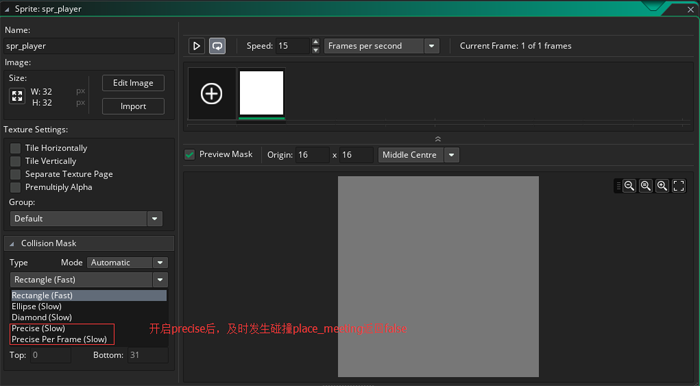
Task: Select Rectangle (Fast) from list
Action: tap(89, 295)
